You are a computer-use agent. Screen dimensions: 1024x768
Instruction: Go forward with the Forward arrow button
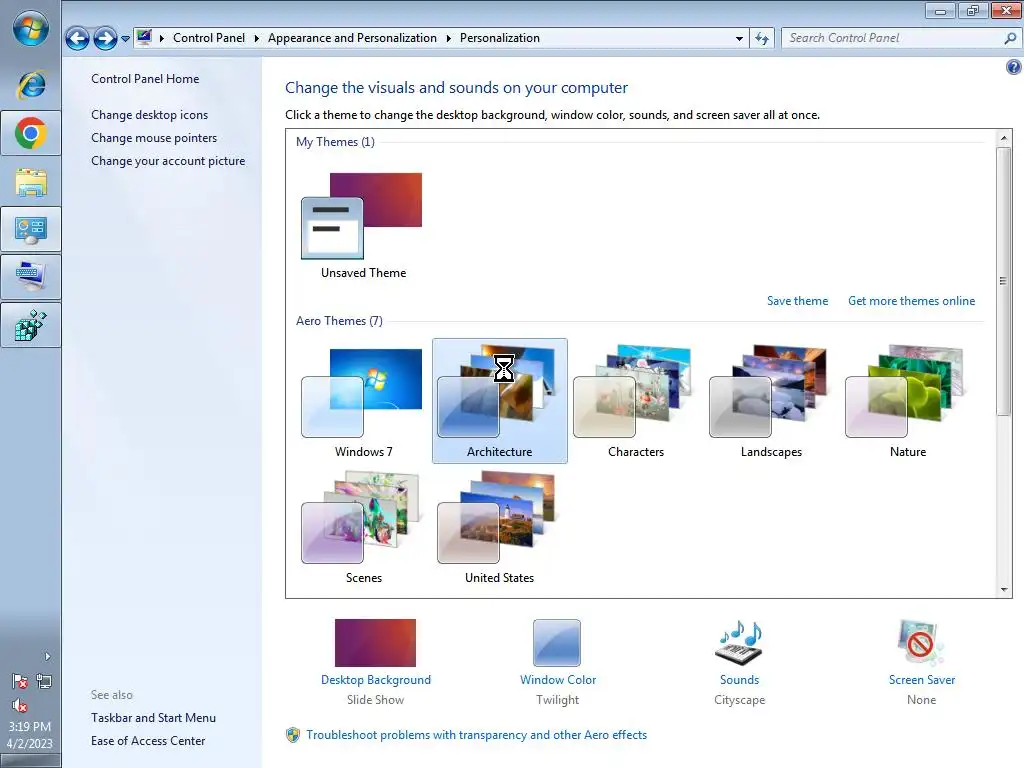[104, 39]
